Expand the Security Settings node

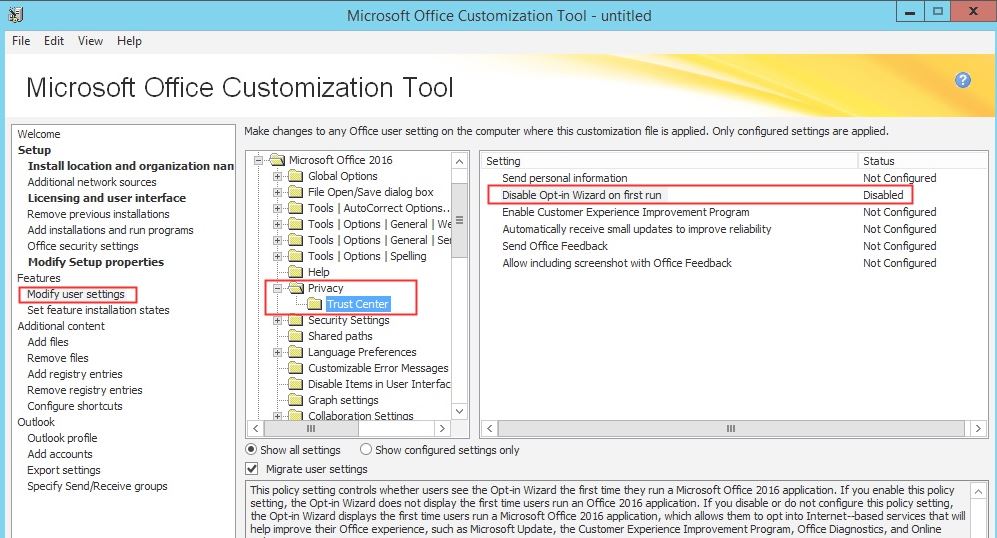277,321
